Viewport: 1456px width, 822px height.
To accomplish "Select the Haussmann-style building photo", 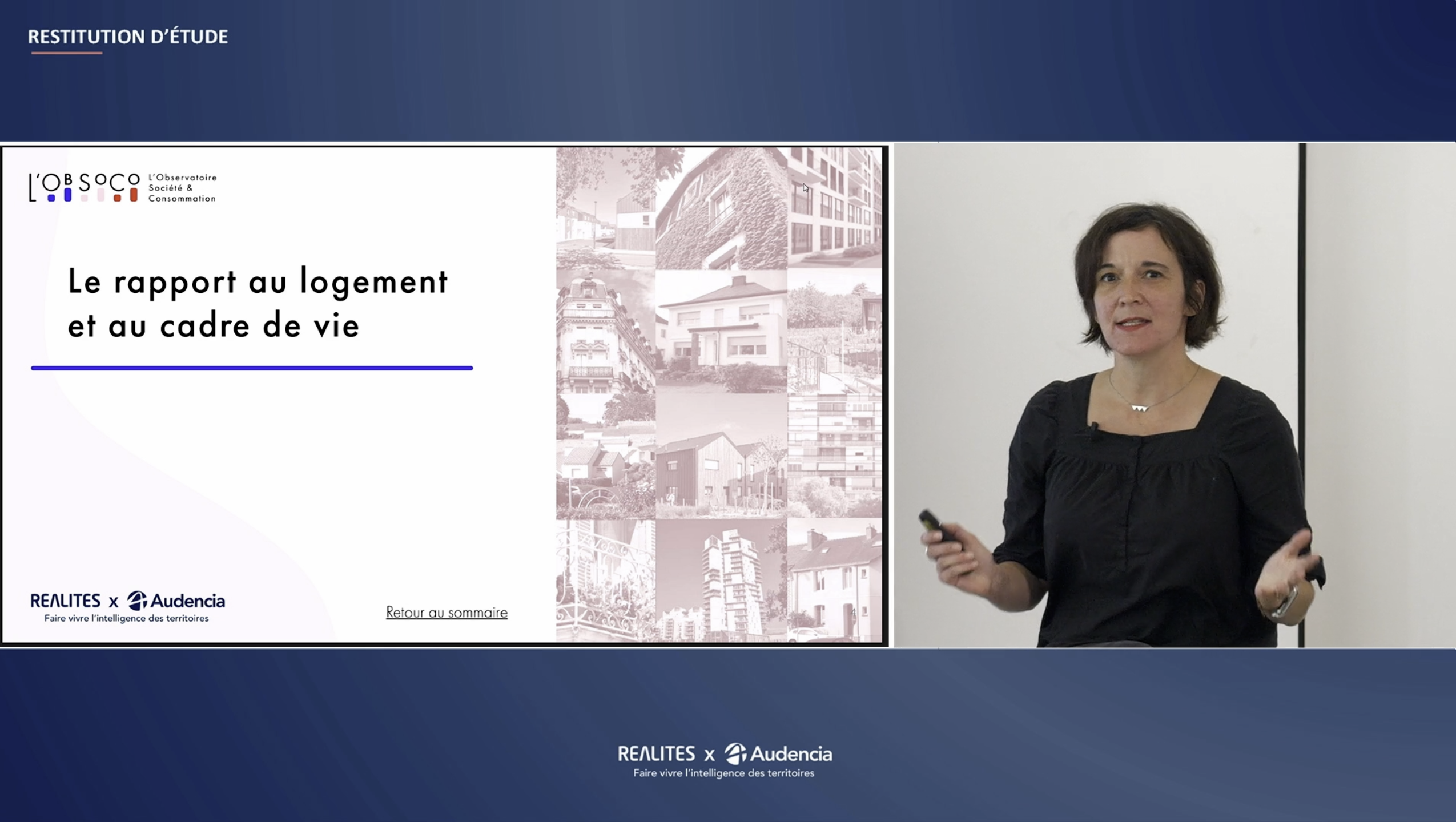I will [605, 331].
